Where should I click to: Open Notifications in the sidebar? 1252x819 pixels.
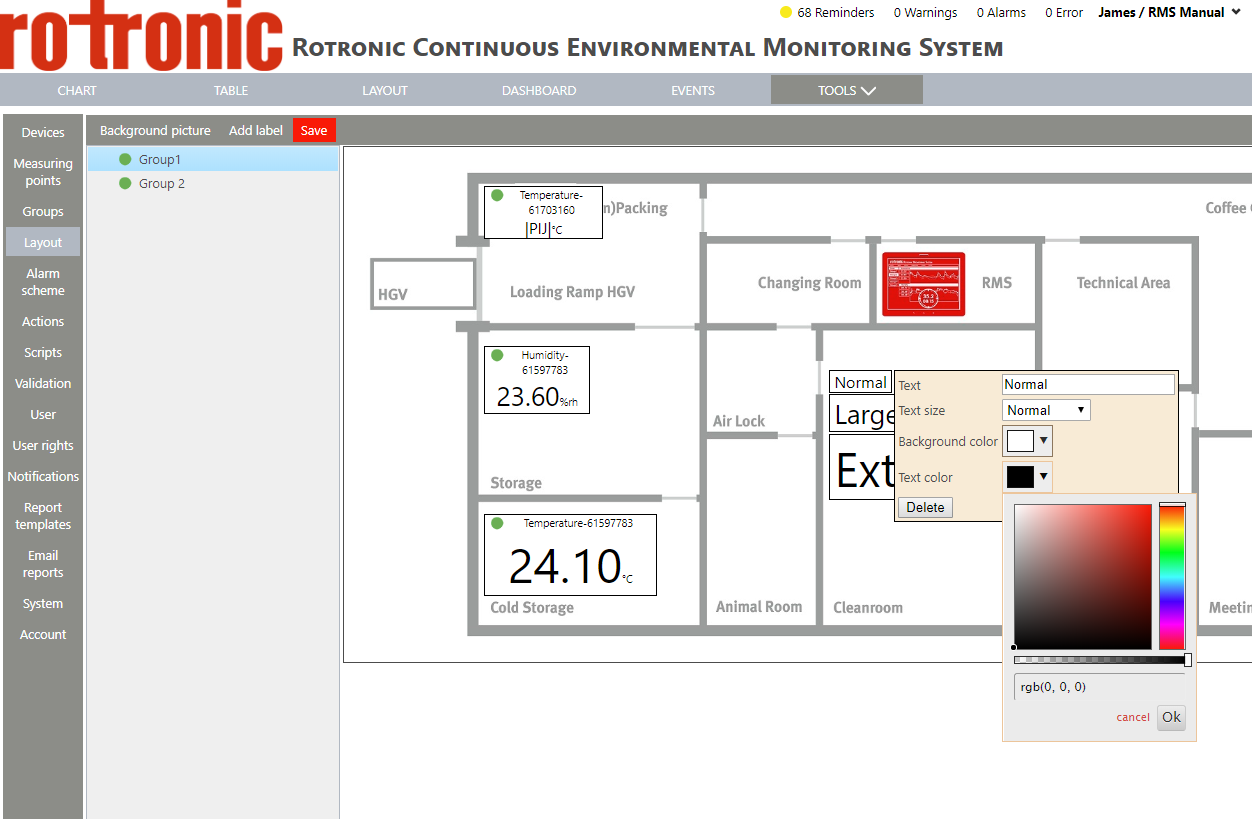pos(43,476)
